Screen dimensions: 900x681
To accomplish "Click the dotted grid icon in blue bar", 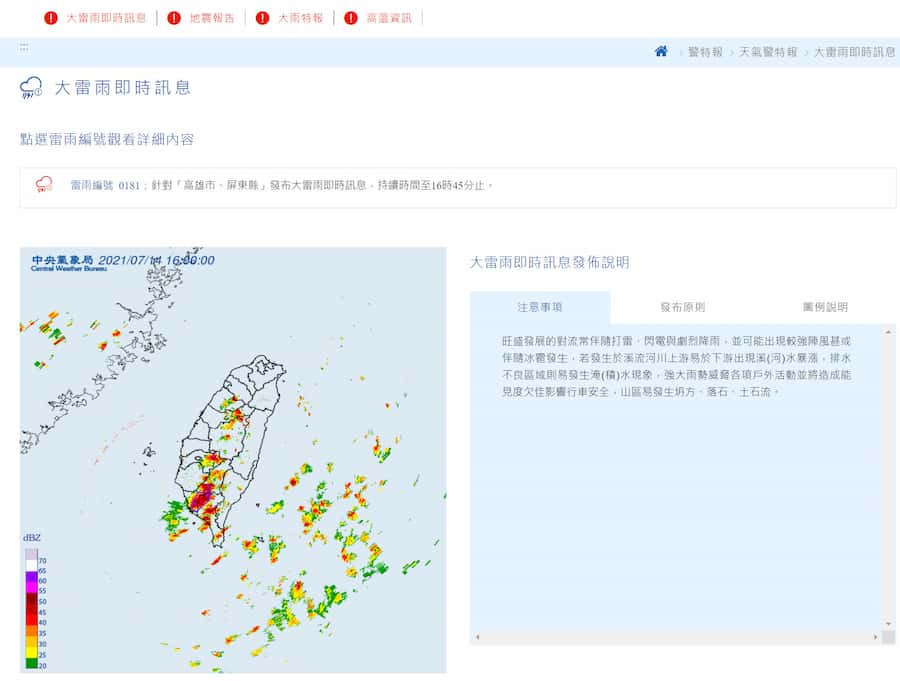I will click(x=24, y=47).
